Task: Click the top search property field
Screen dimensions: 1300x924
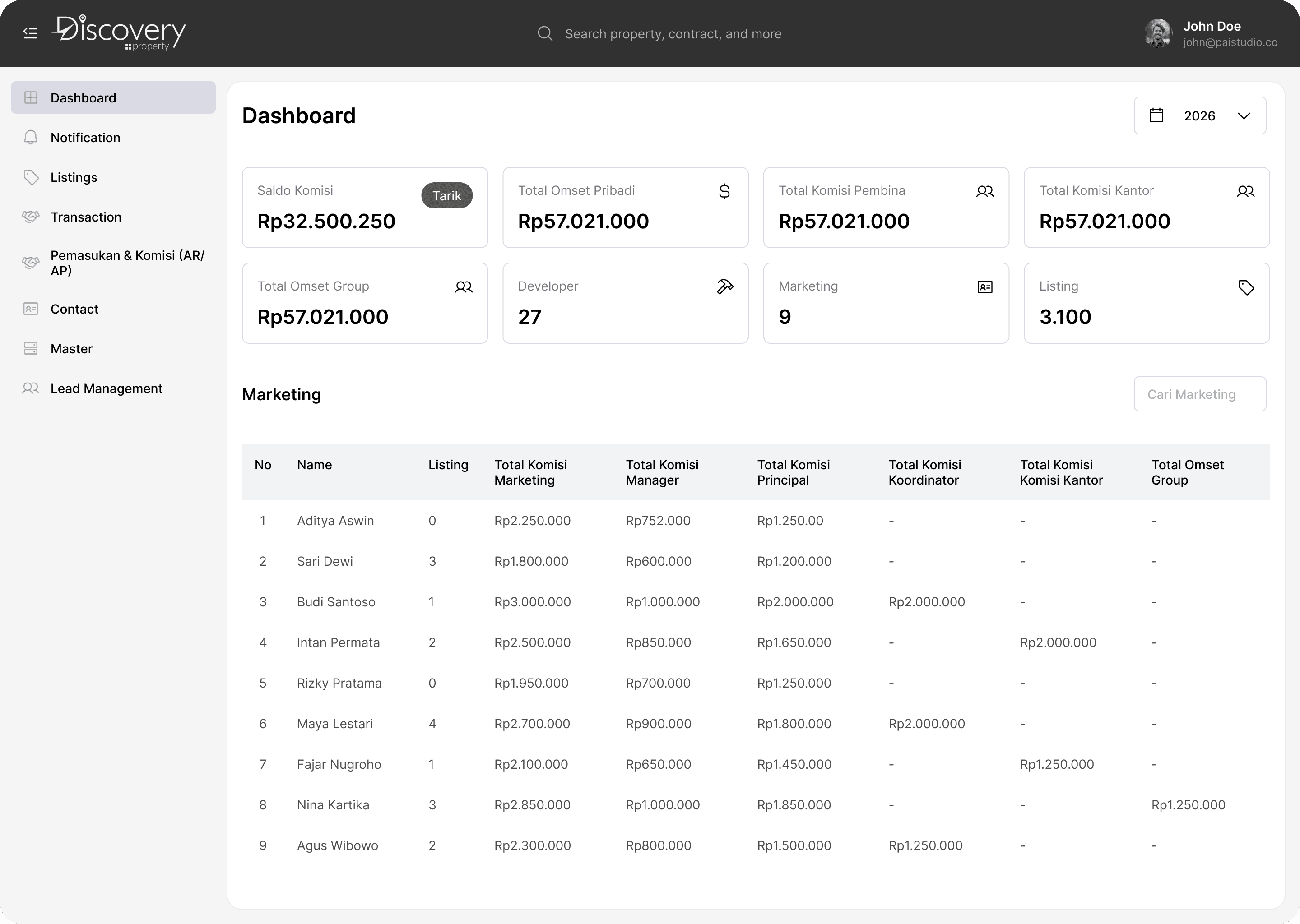Action: tap(673, 34)
